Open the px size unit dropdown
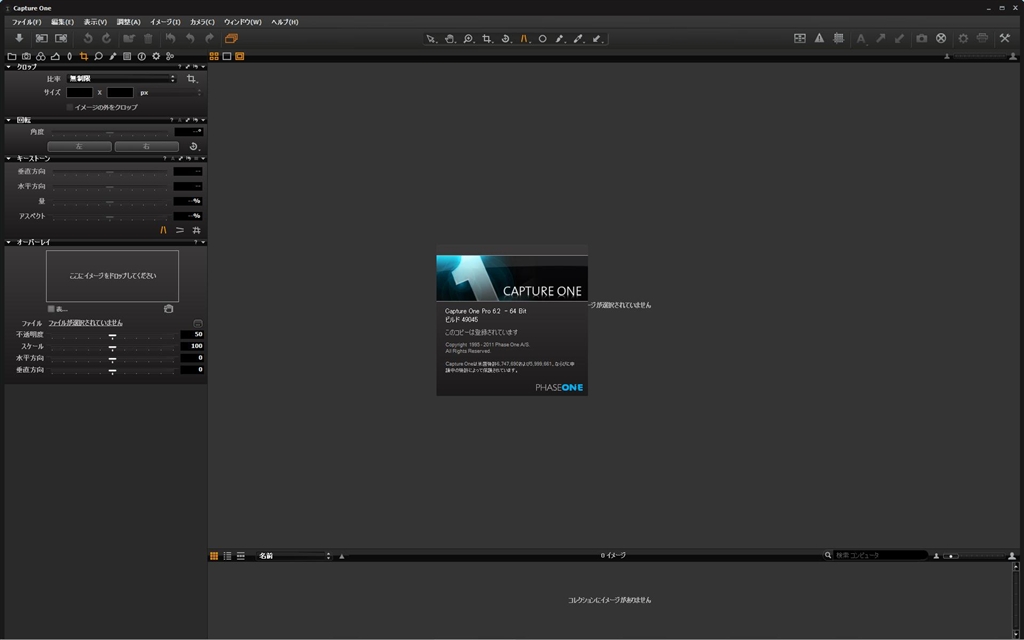1024x640 pixels. (170, 93)
